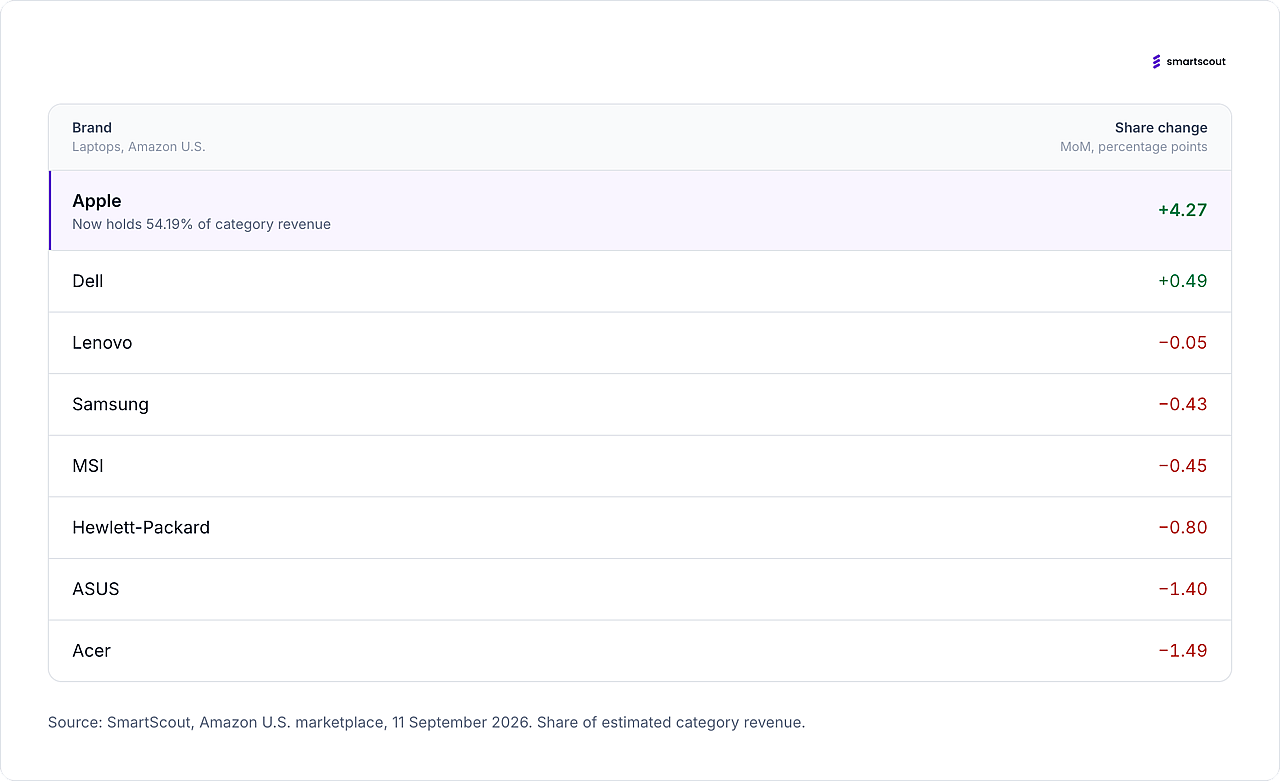This screenshot has height=781, width=1280.
Task: Select the 'Laptops, Amazon U.S.' subheading
Action: 139,147
